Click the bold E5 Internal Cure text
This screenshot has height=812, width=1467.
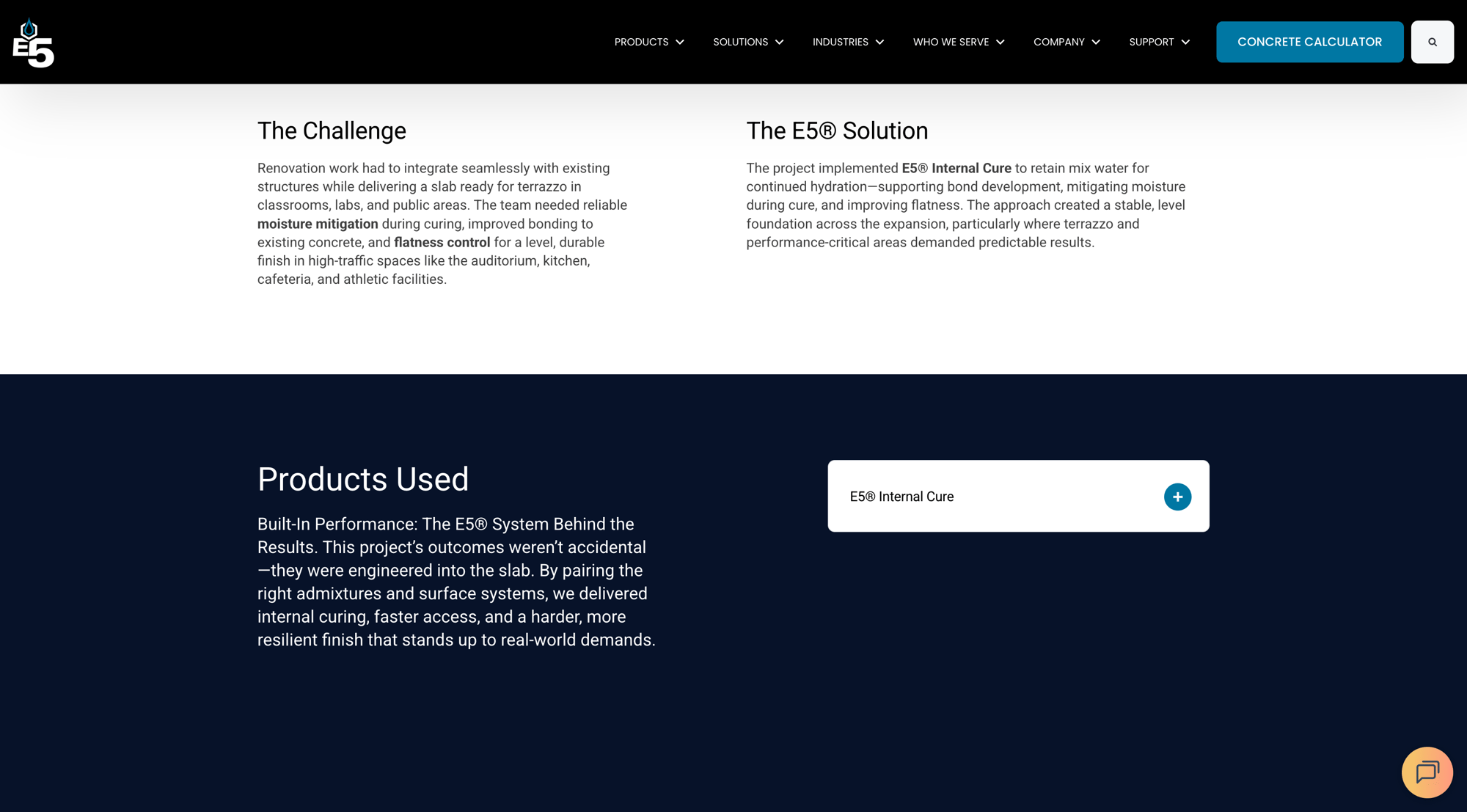(956, 168)
